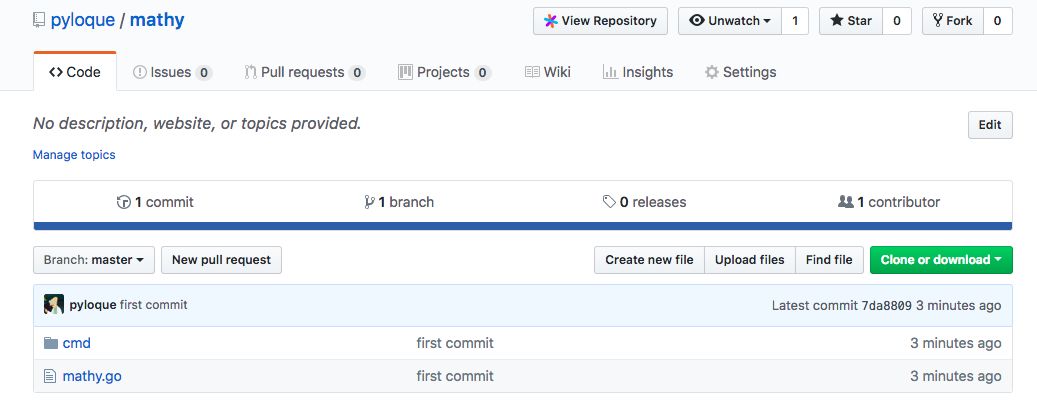This screenshot has height=401, width=1037.
Task: Click the mathy.go file icon
Action: (x=50, y=376)
